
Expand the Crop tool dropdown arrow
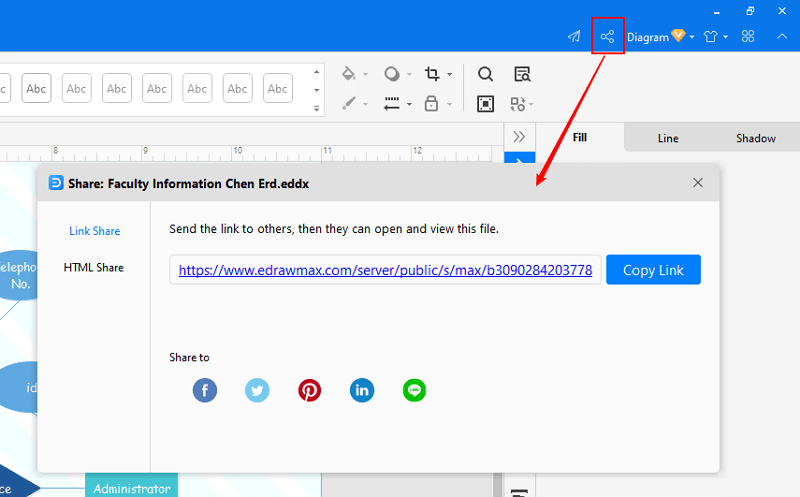coord(449,74)
